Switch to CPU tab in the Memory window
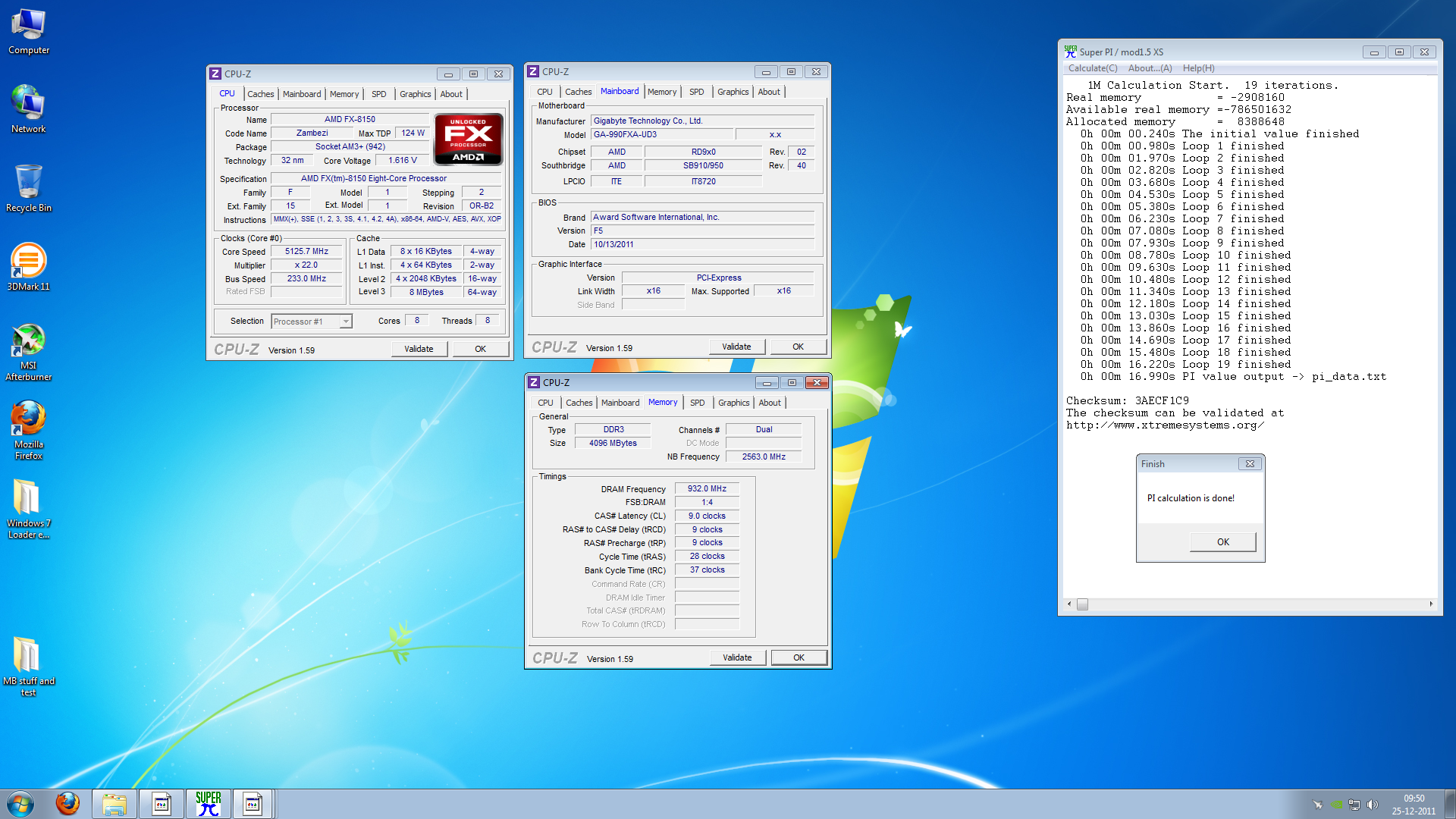The image size is (1456, 819). [x=545, y=403]
